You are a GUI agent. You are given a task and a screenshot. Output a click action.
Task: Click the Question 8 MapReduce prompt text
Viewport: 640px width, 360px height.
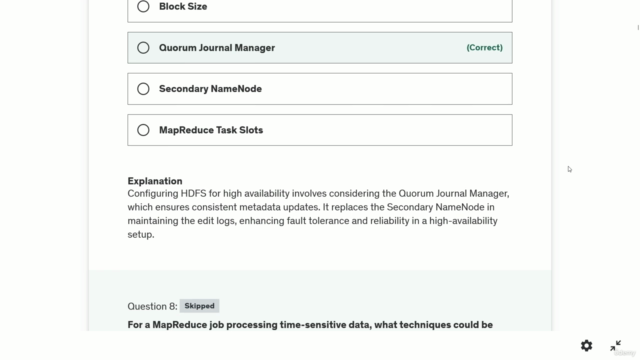pyautogui.click(x=310, y=325)
